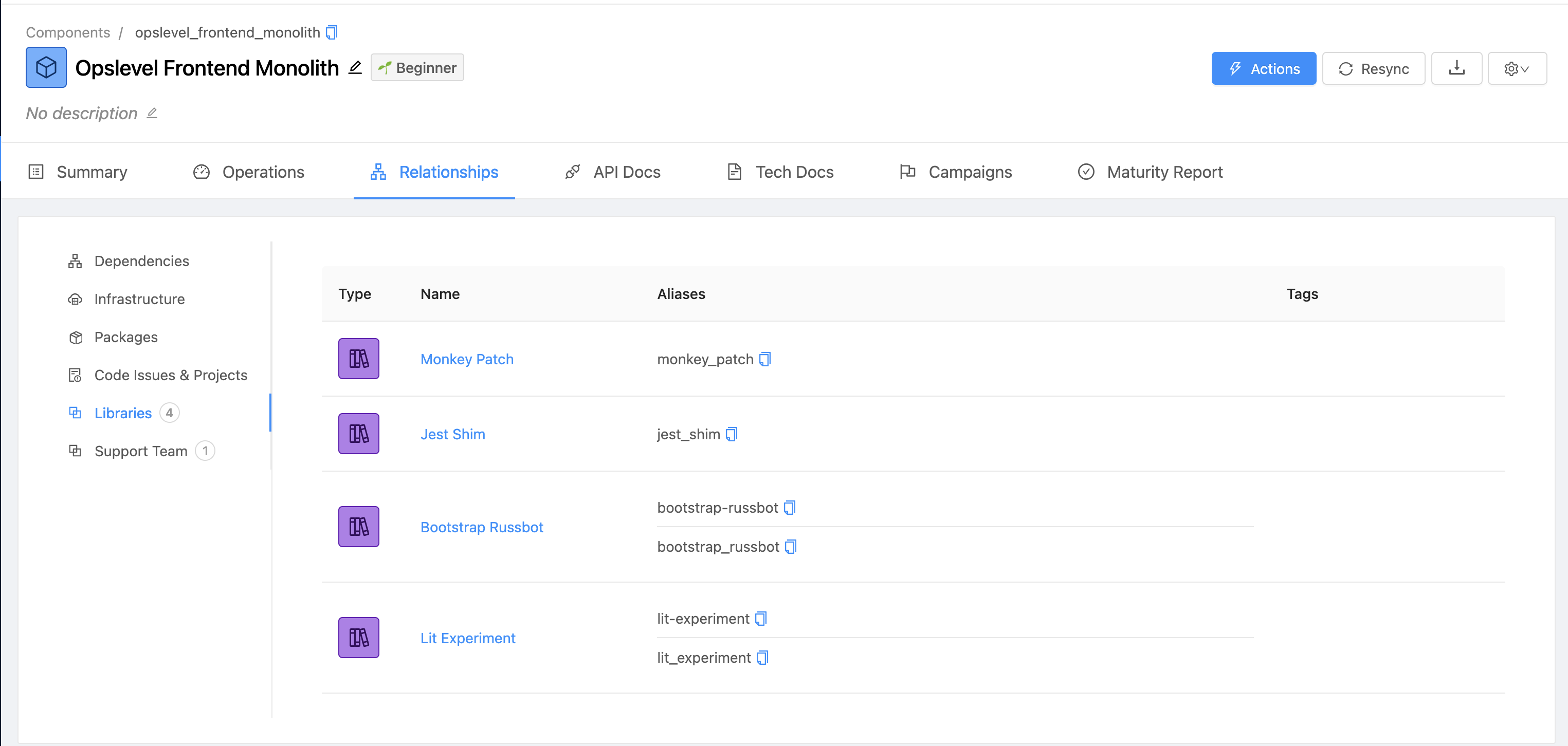Viewport: 1568px width, 746px height.
Task: Go to Components breadcrumb link
Action: click(67, 32)
